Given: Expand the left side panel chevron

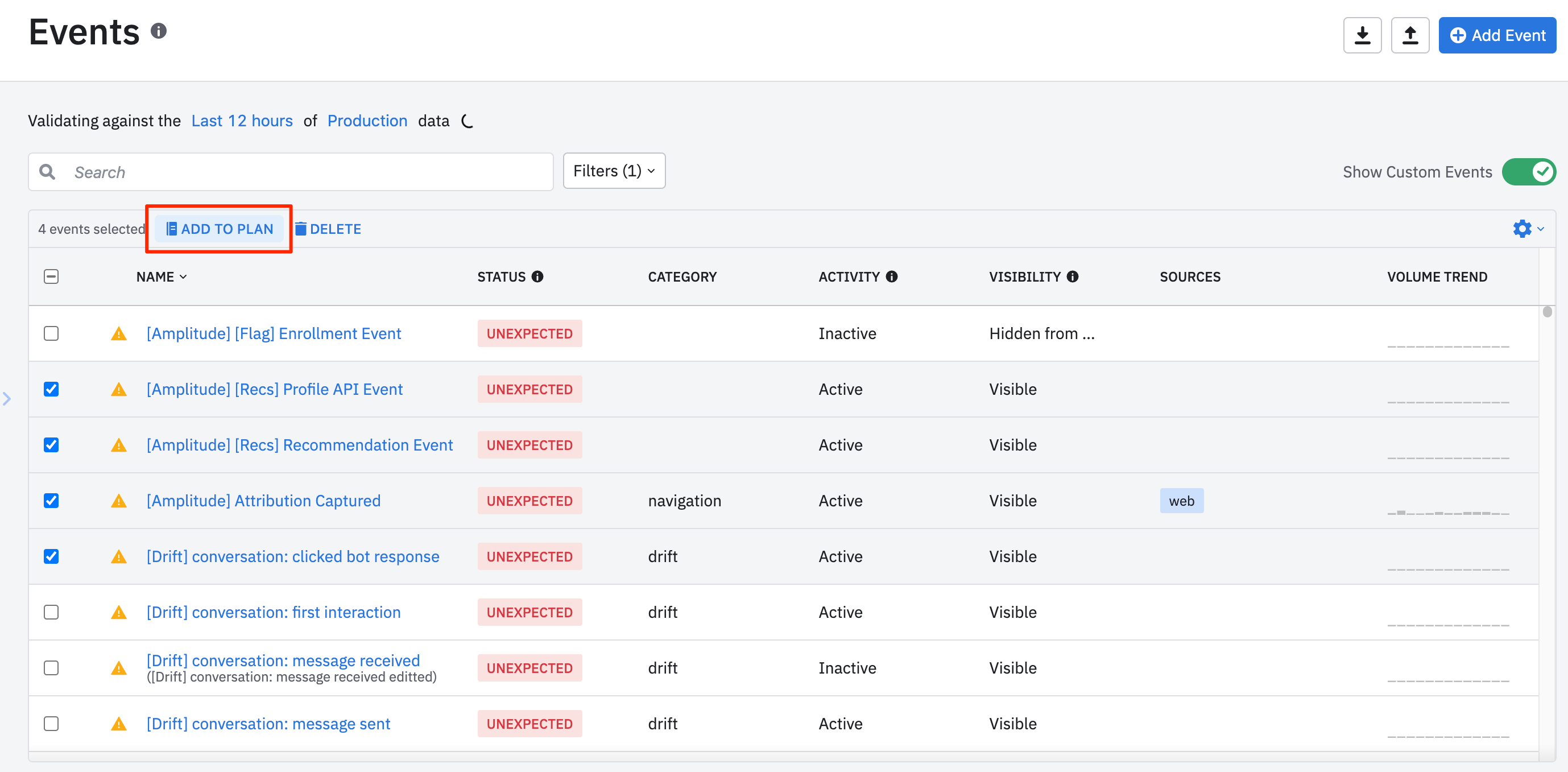Looking at the screenshot, I should click(7, 399).
